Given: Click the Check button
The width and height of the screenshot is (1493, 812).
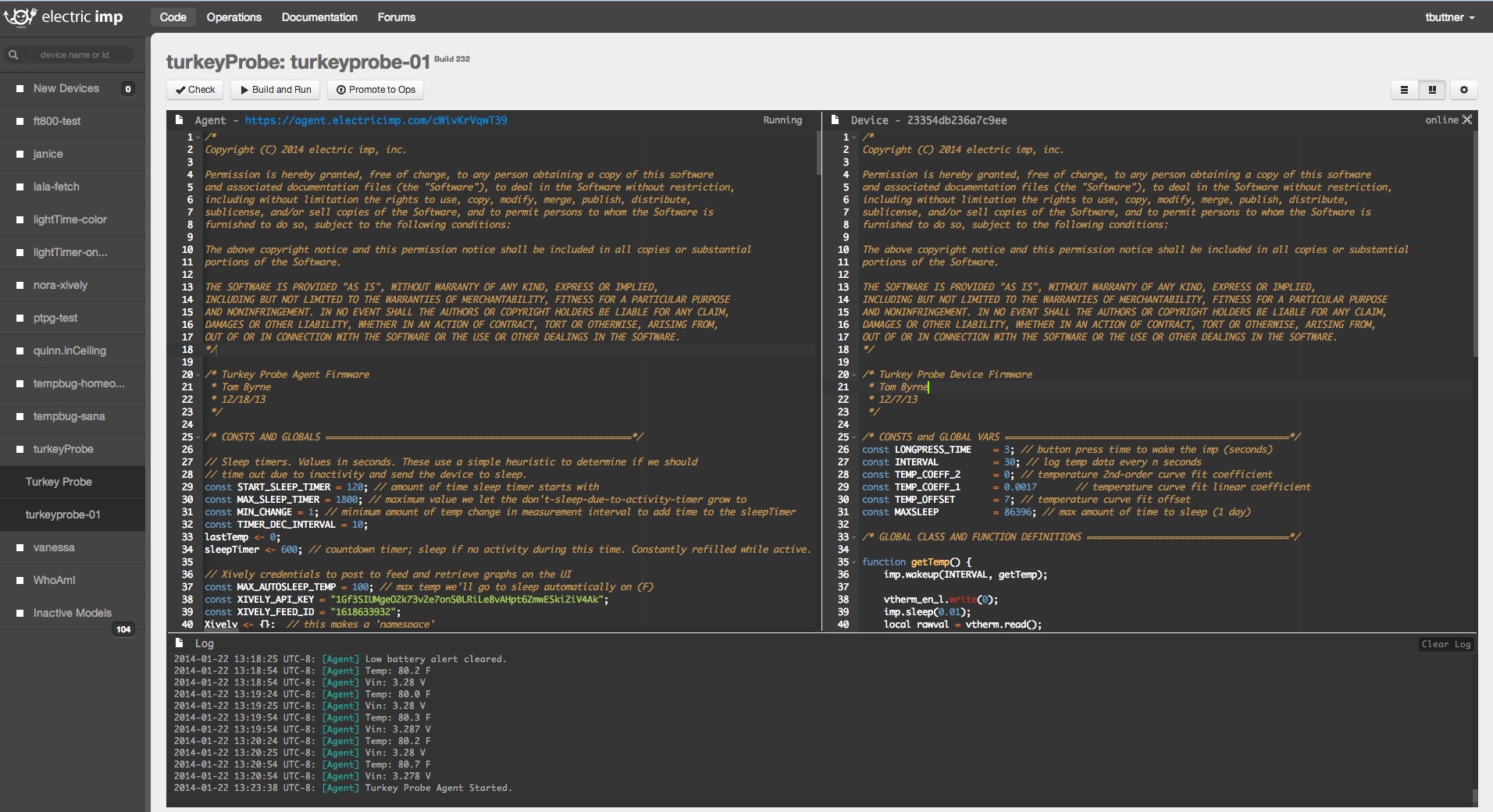Looking at the screenshot, I should coord(195,90).
